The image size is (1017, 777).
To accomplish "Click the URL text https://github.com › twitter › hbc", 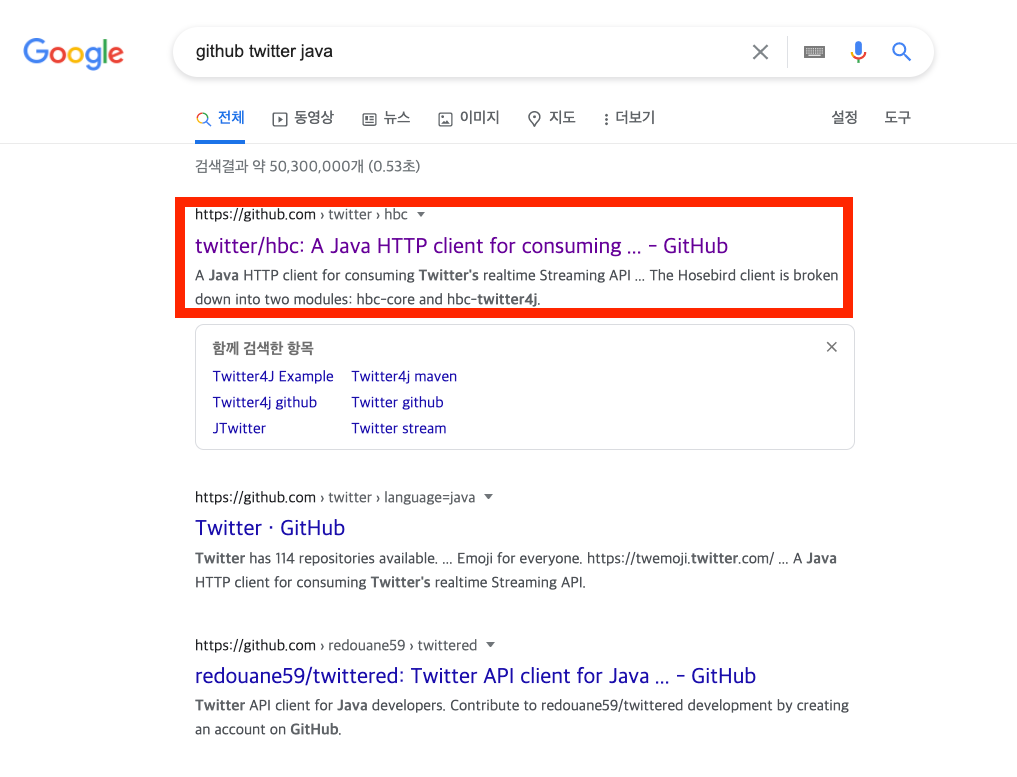I will [302, 215].
